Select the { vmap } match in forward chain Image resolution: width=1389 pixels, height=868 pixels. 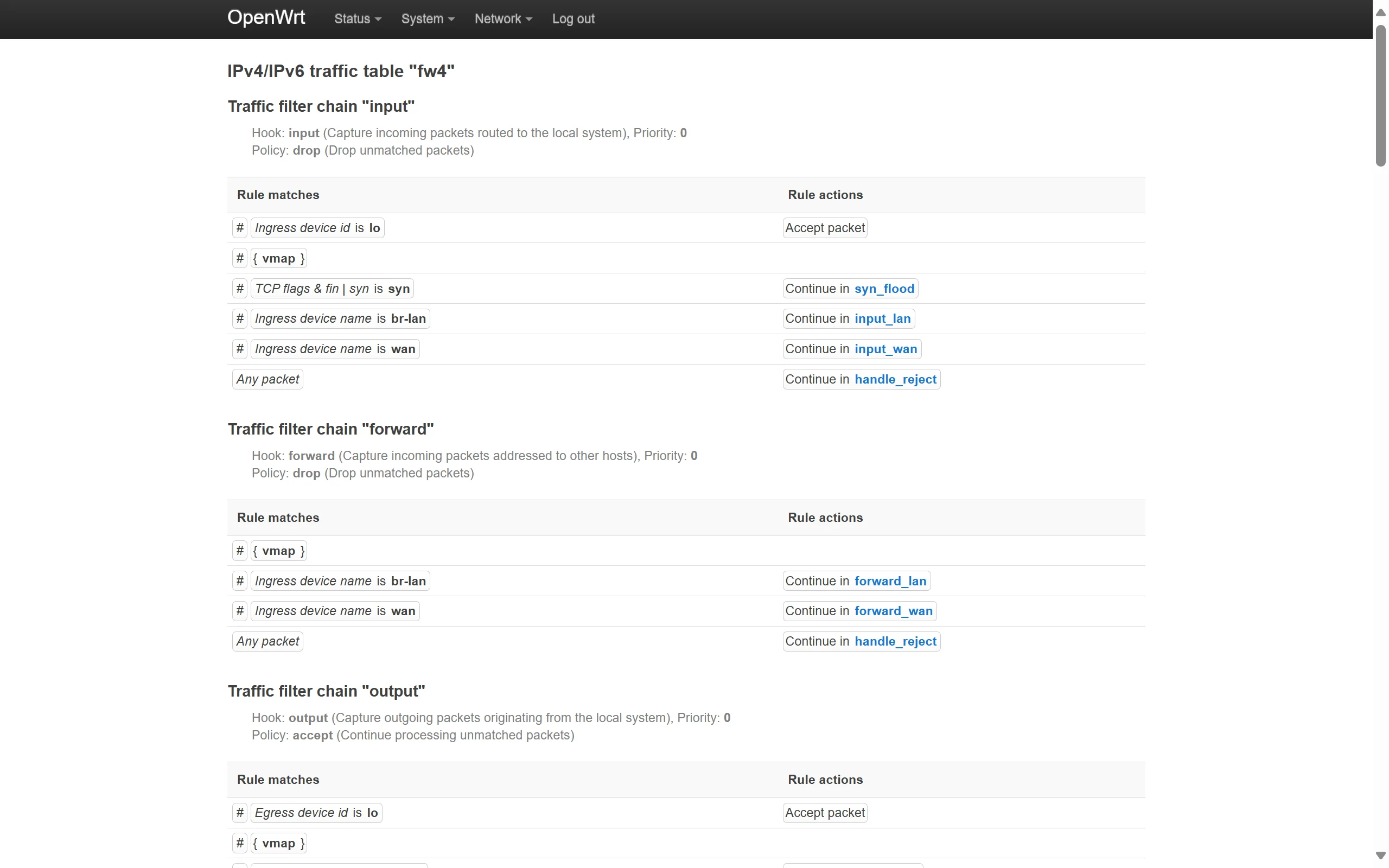coord(279,551)
